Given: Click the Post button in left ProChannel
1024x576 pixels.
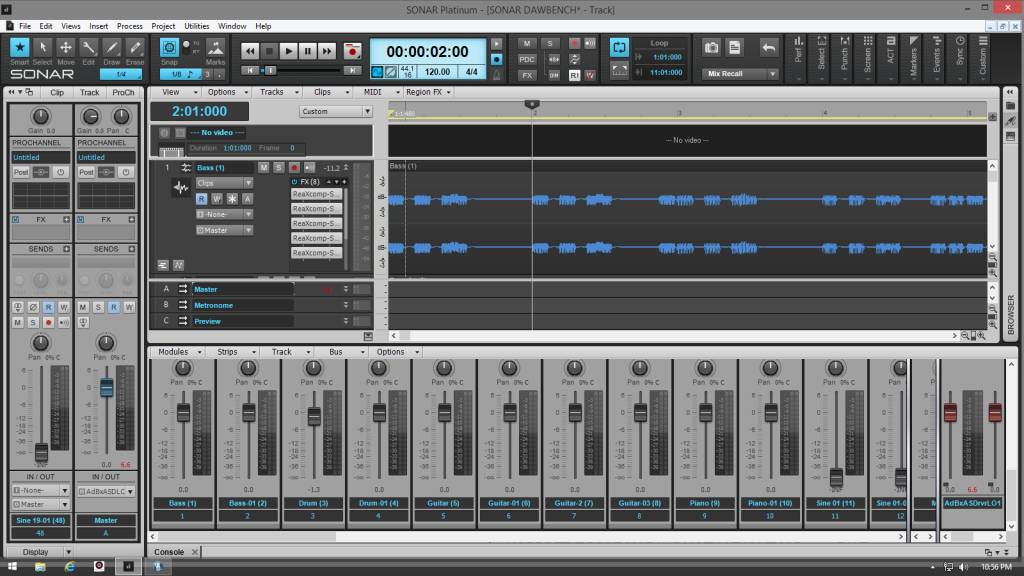Looking at the screenshot, I should (21, 172).
